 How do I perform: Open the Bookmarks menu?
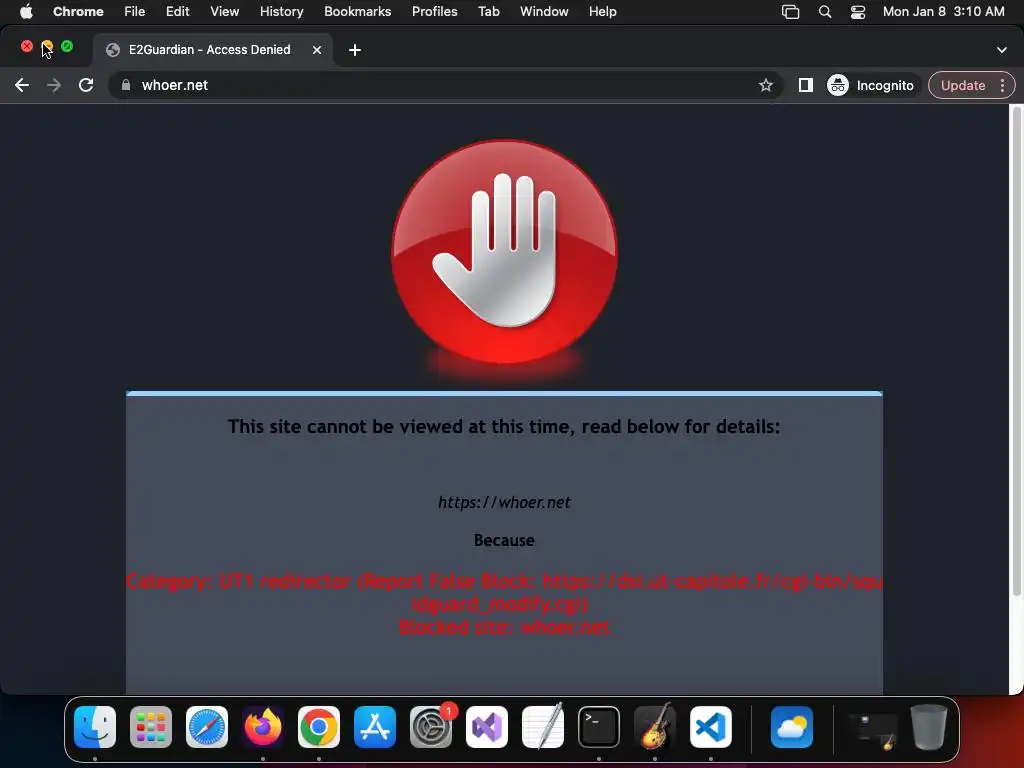pyautogui.click(x=357, y=12)
